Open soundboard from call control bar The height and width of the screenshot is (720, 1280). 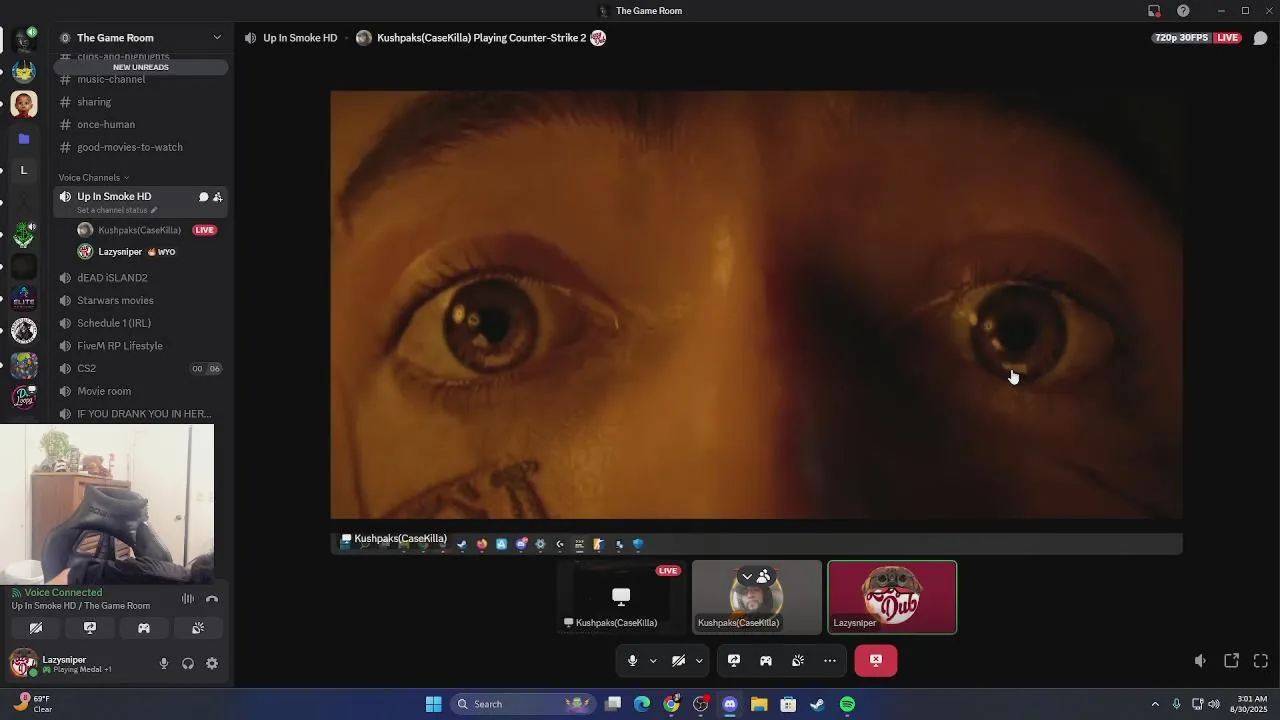click(x=798, y=660)
